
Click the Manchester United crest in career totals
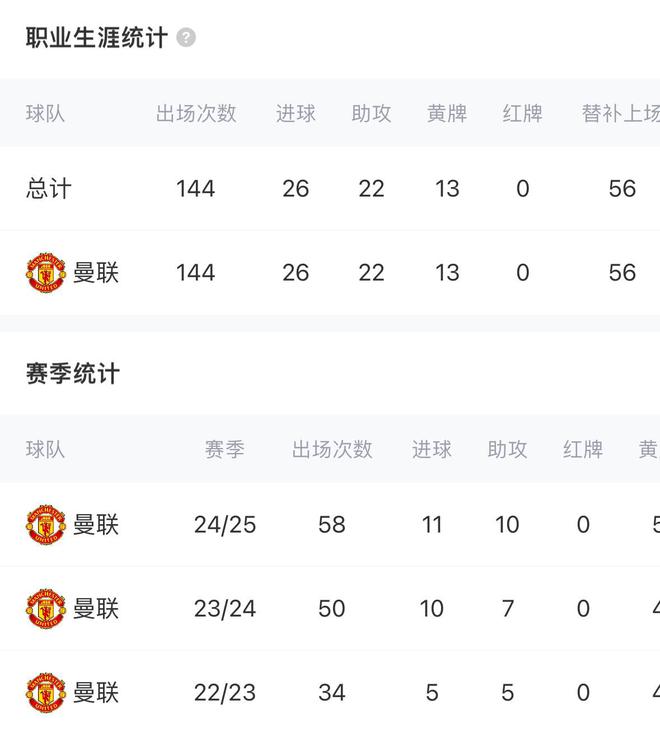pyautogui.click(x=45, y=272)
